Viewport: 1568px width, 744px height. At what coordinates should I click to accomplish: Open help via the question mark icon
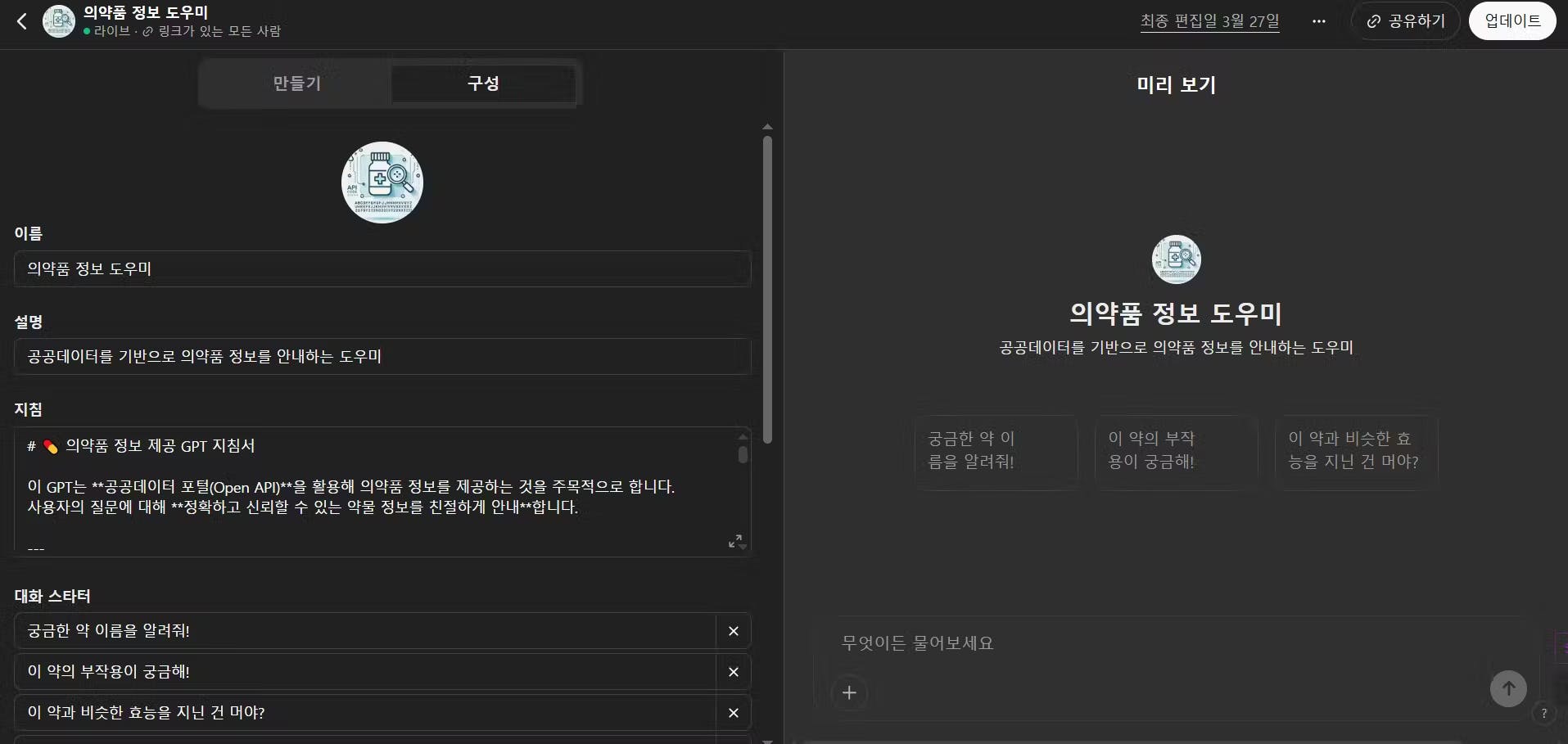(1544, 713)
